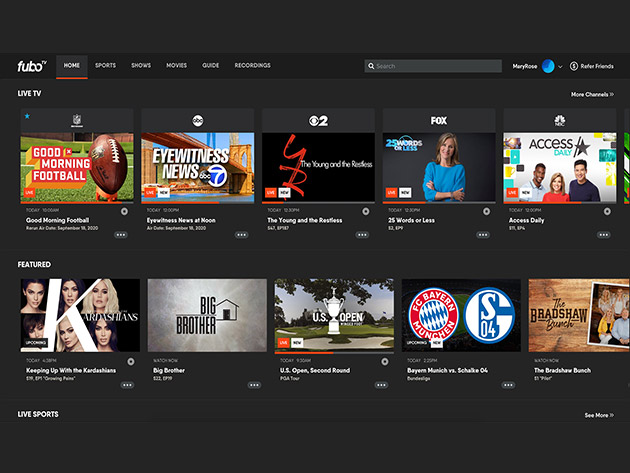
Task: Go to the Sports tab
Action: (106, 66)
